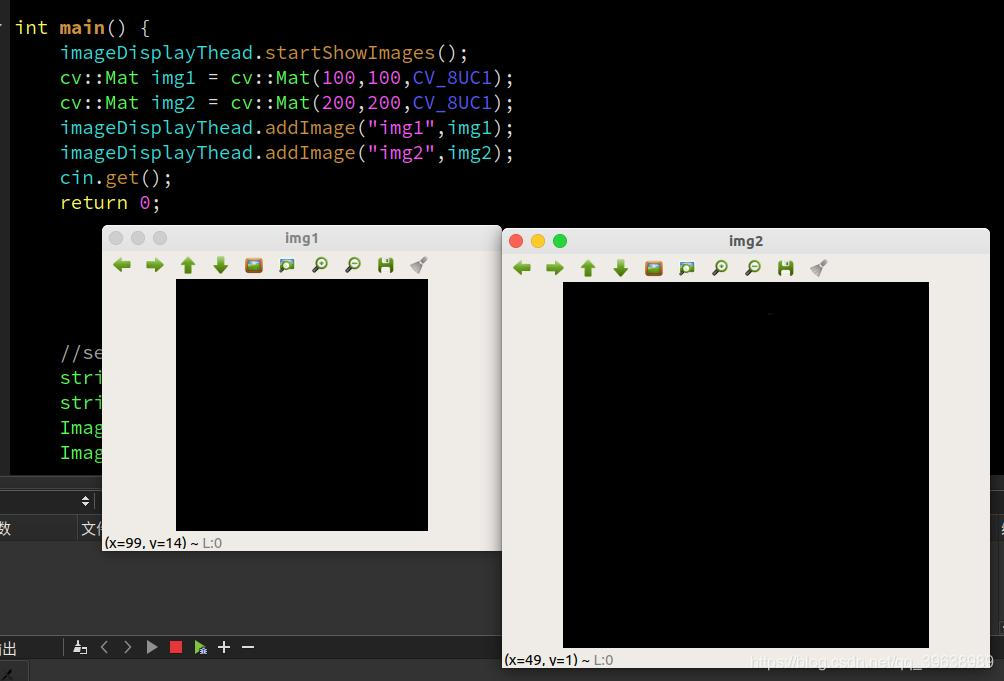This screenshot has height=681, width=1004.
Task: Go to next item in output pane
Action: pyautogui.click(x=127, y=647)
